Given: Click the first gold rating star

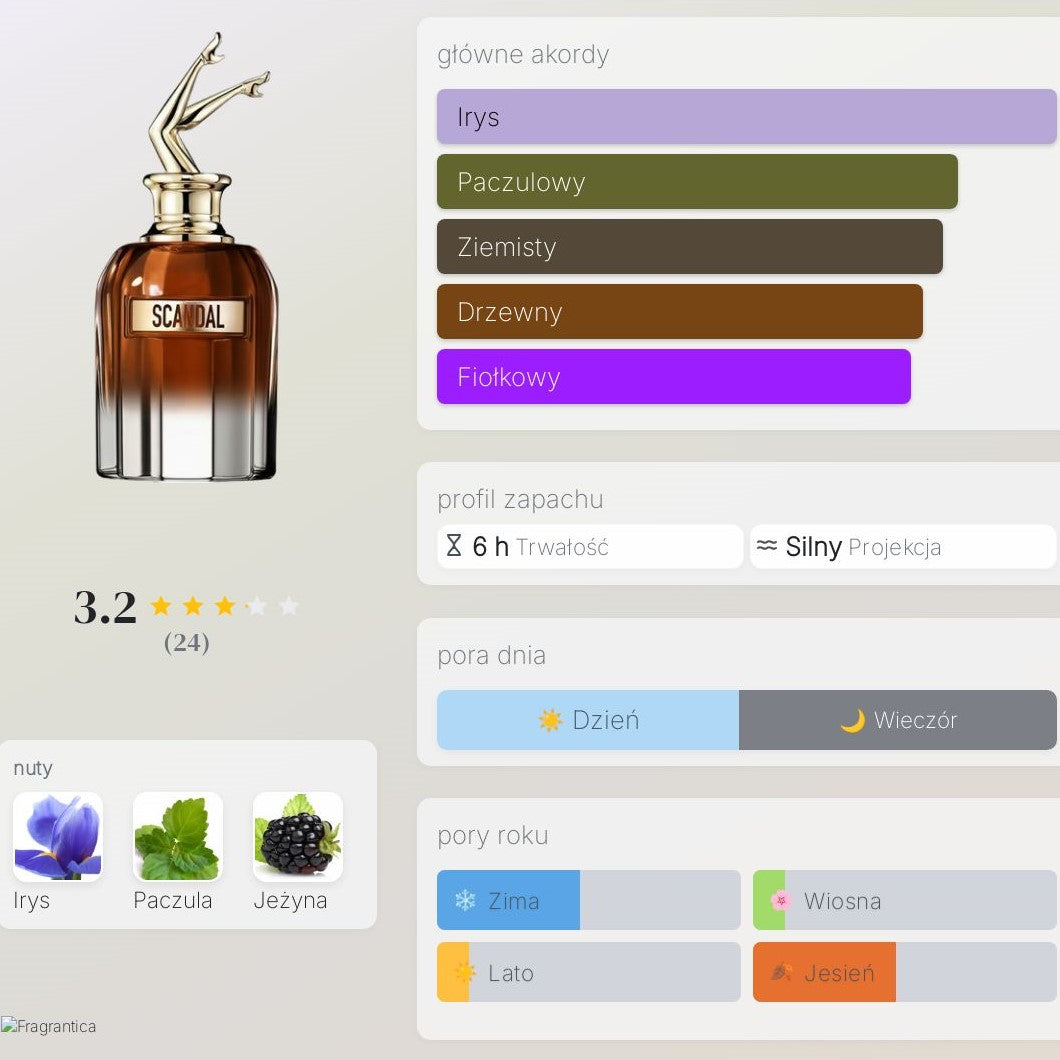Looking at the screenshot, I should click(x=161, y=605).
